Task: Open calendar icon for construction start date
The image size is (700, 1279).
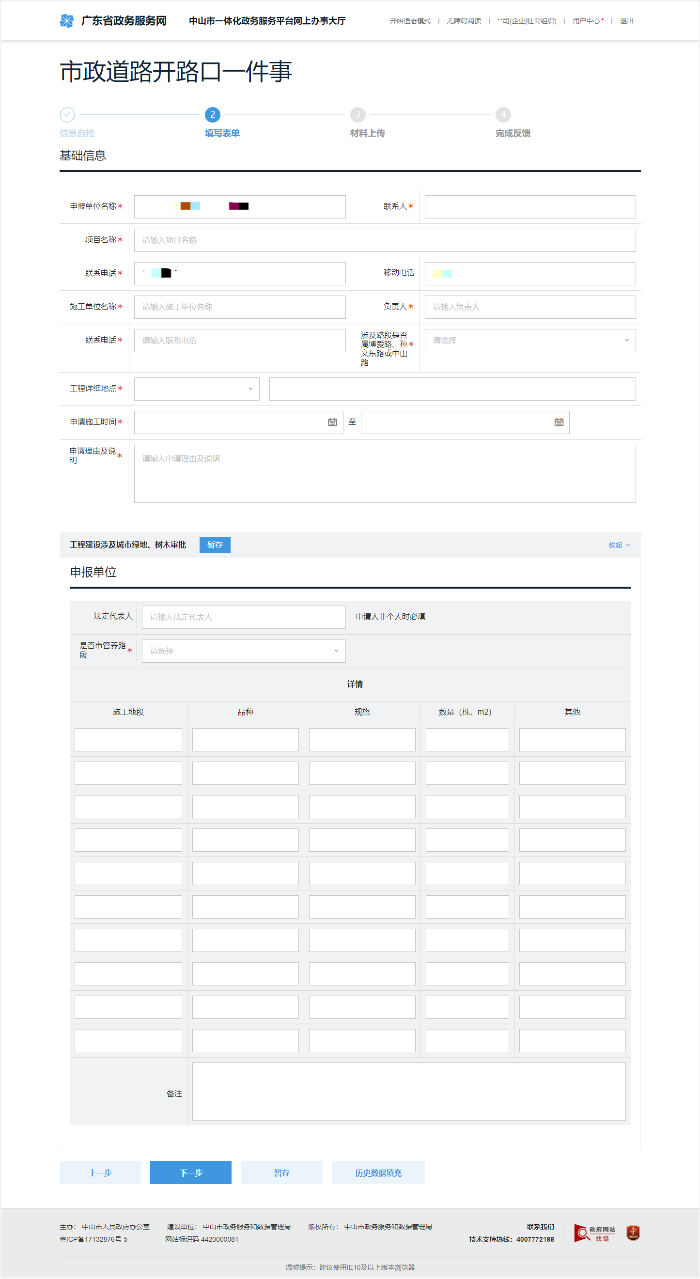Action: [332, 422]
